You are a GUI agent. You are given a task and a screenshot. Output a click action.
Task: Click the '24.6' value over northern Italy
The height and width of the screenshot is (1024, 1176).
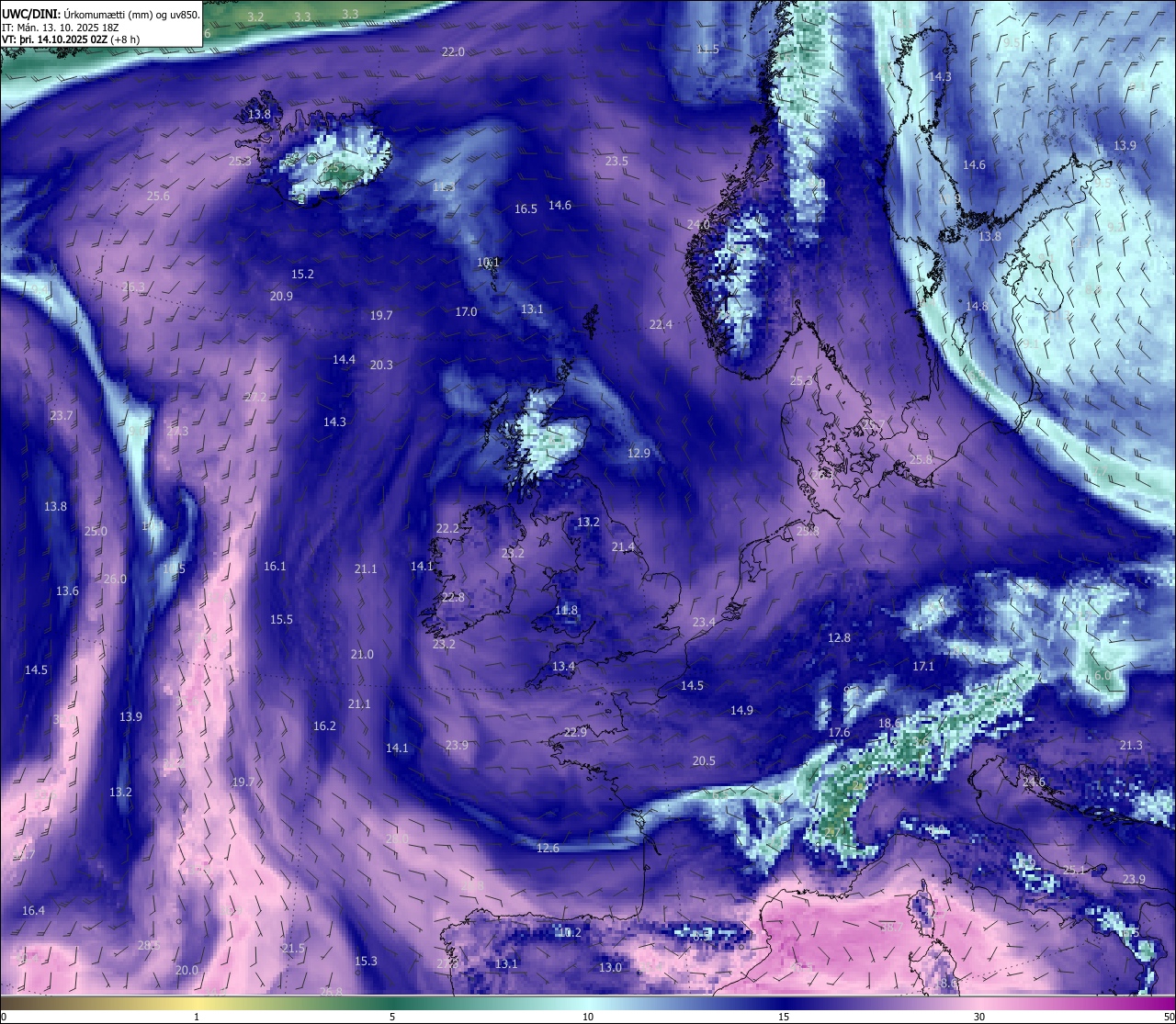pos(1034,782)
